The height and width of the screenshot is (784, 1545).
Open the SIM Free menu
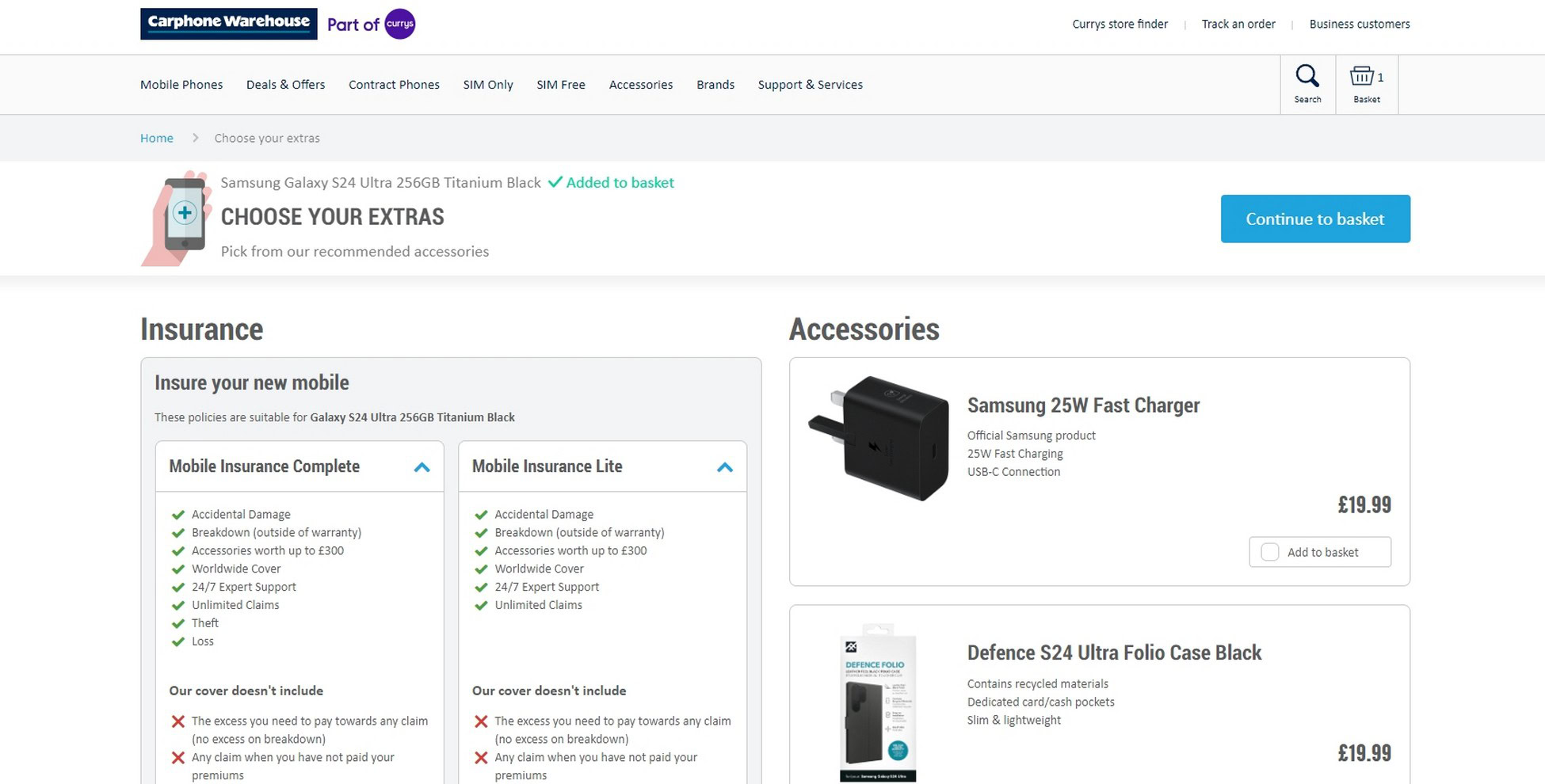(x=561, y=85)
